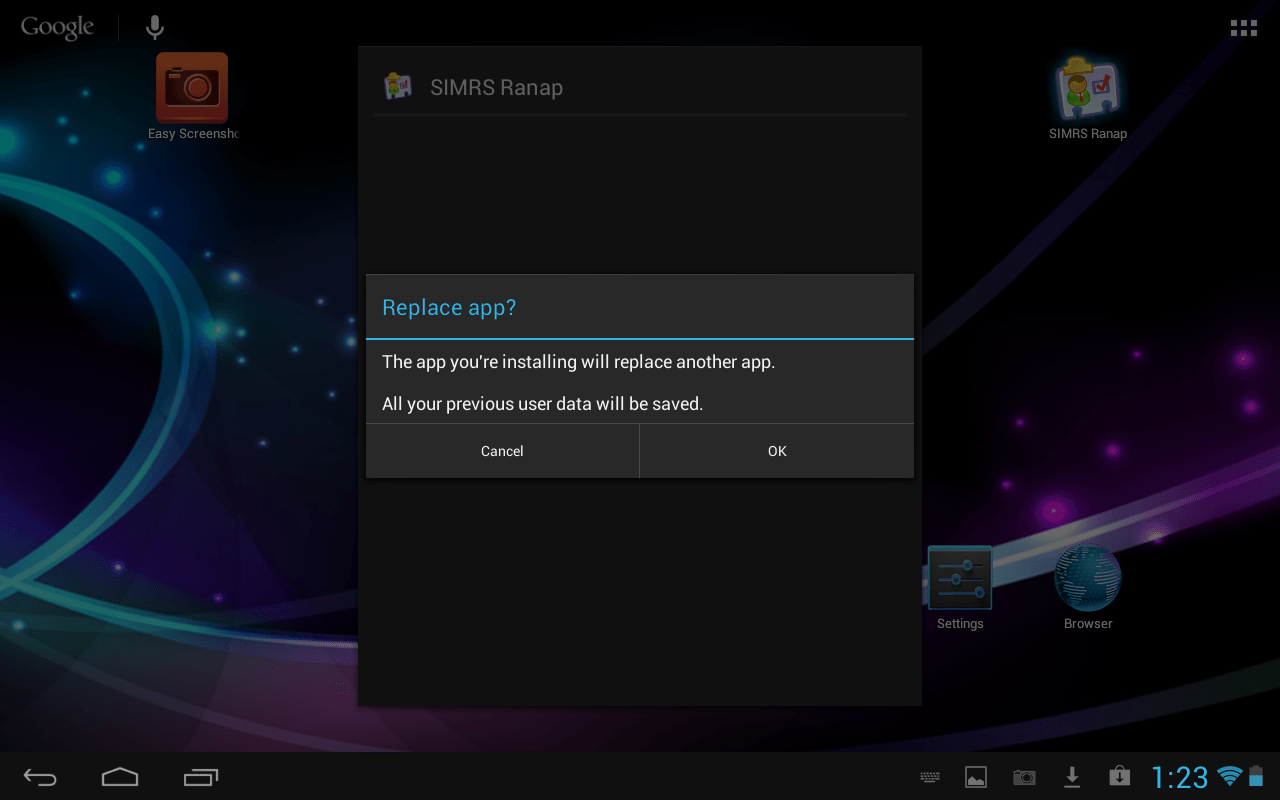Screen dimensions: 1280x800
Task: Open the all apps grid
Action: coord(1243,27)
